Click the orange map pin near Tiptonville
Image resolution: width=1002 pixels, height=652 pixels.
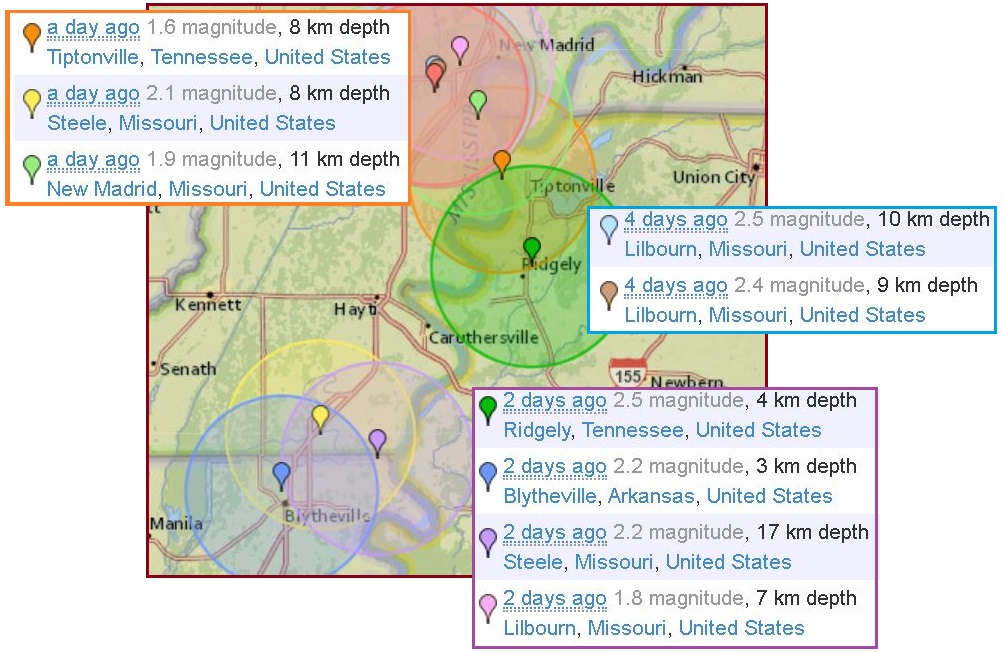tap(502, 161)
